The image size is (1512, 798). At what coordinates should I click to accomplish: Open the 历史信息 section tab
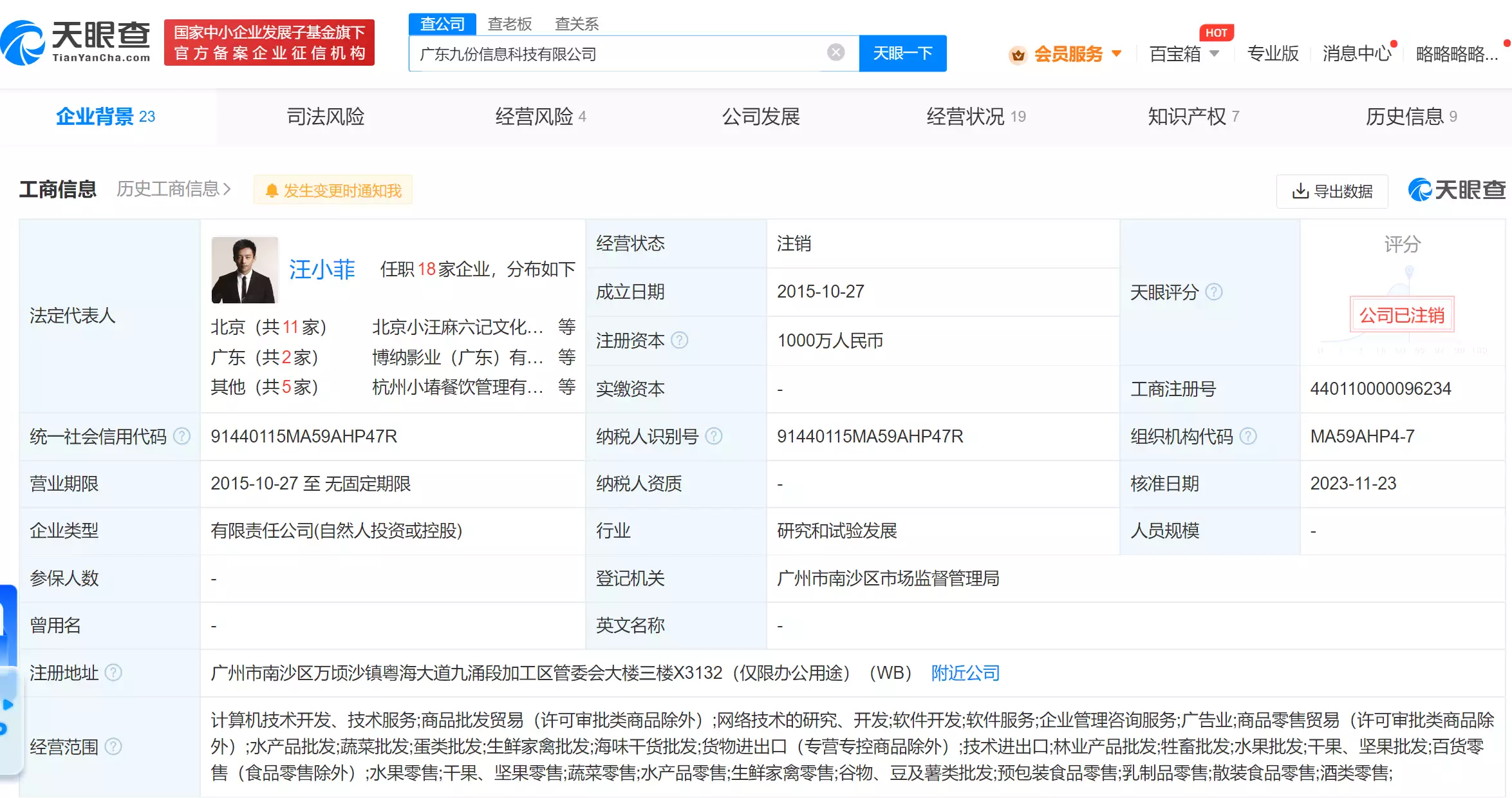[x=1411, y=117]
